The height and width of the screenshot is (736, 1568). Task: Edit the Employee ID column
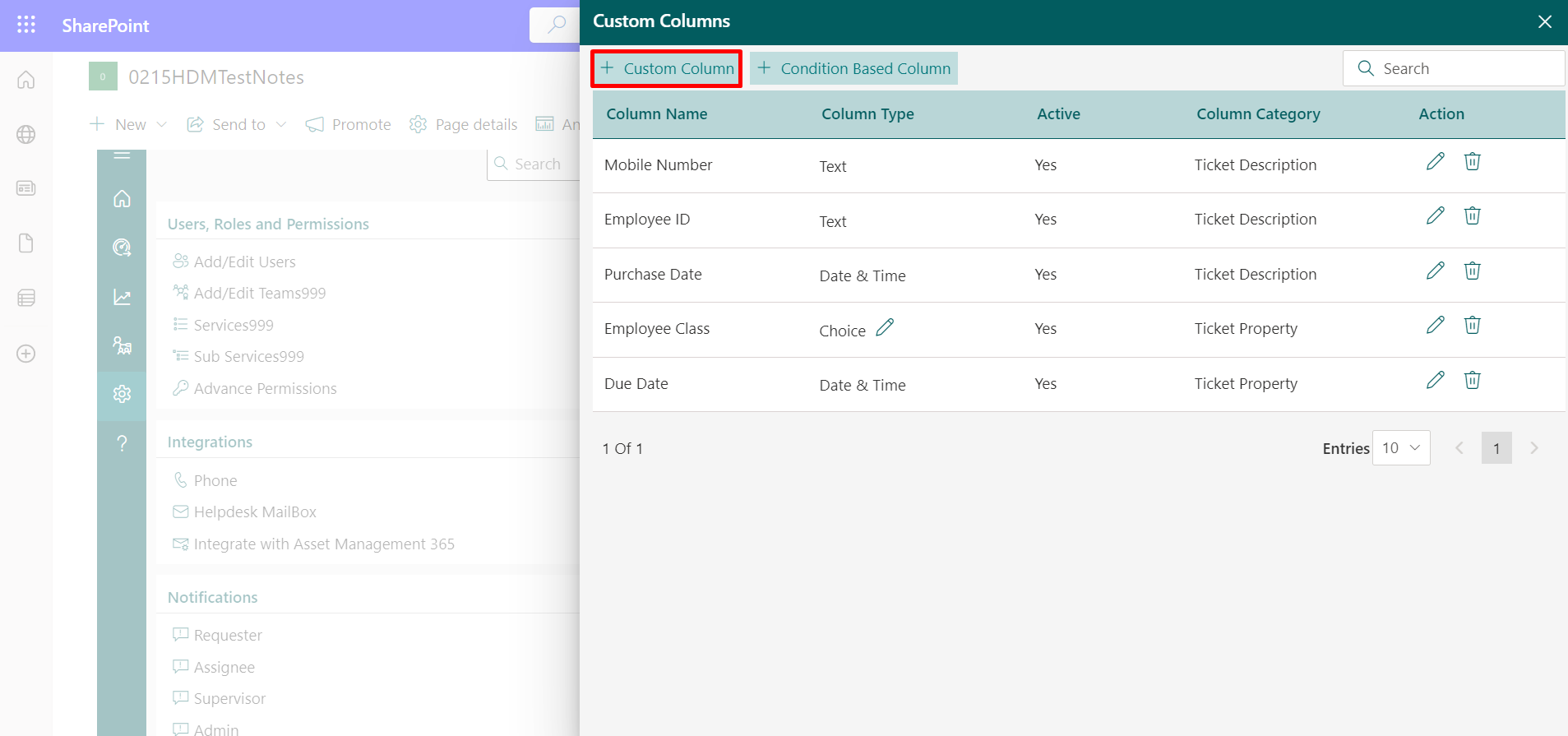[x=1435, y=215]
